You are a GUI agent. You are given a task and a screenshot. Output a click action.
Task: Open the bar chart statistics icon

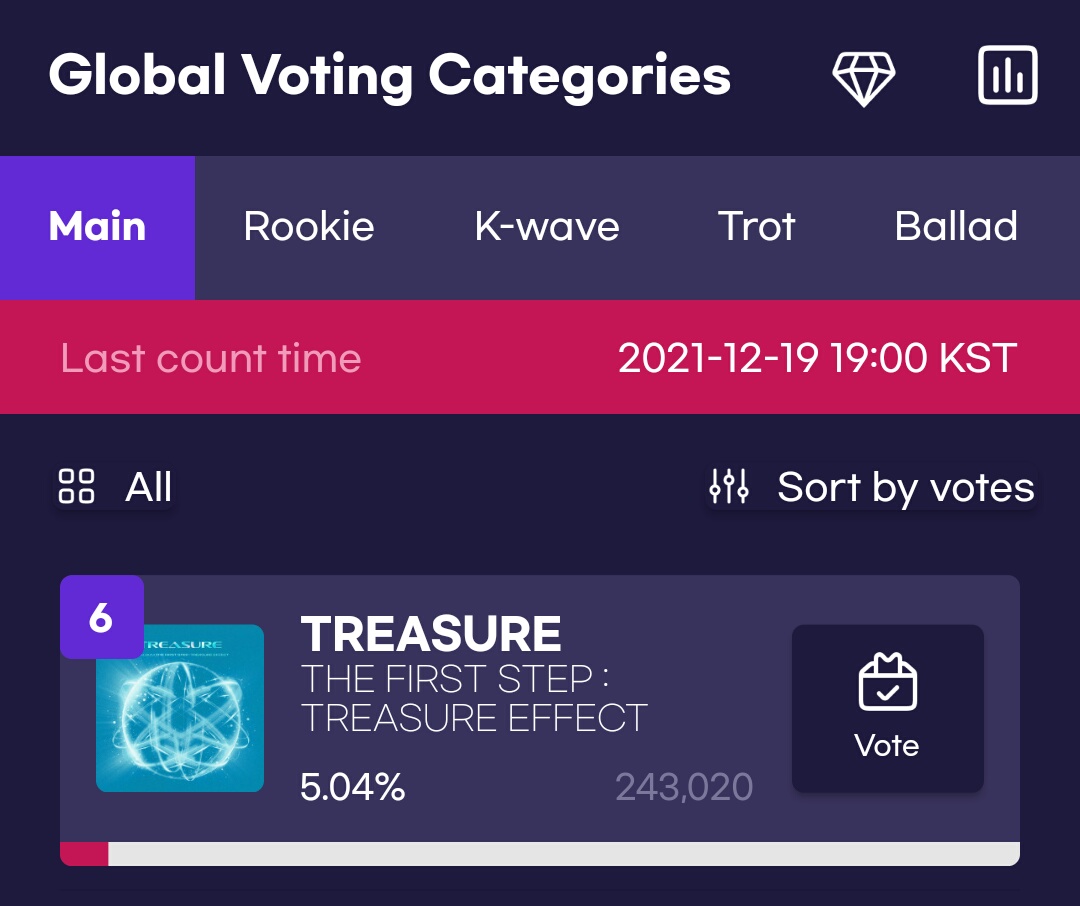point(1008,75)
